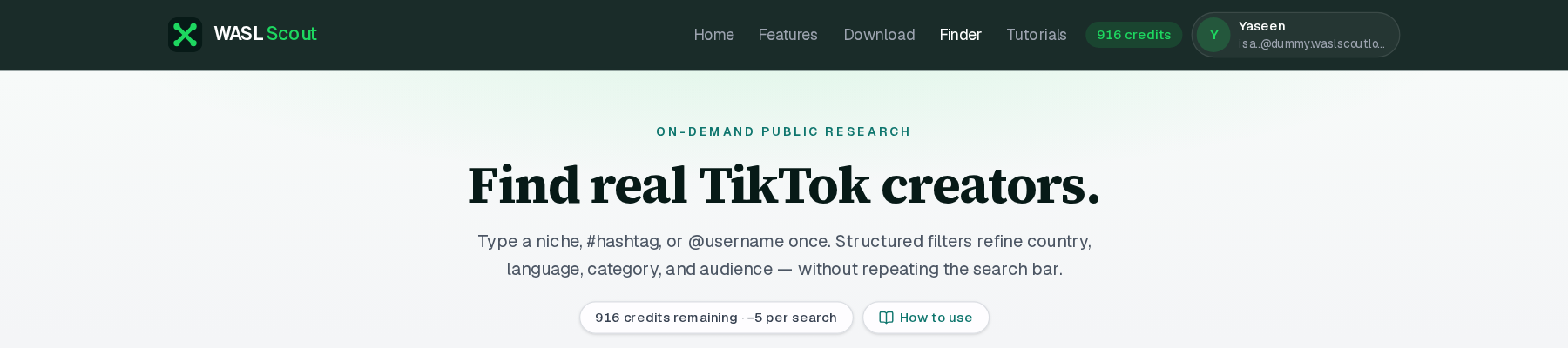
Task: Open the Yaseen account menu
Action: 1295,35
